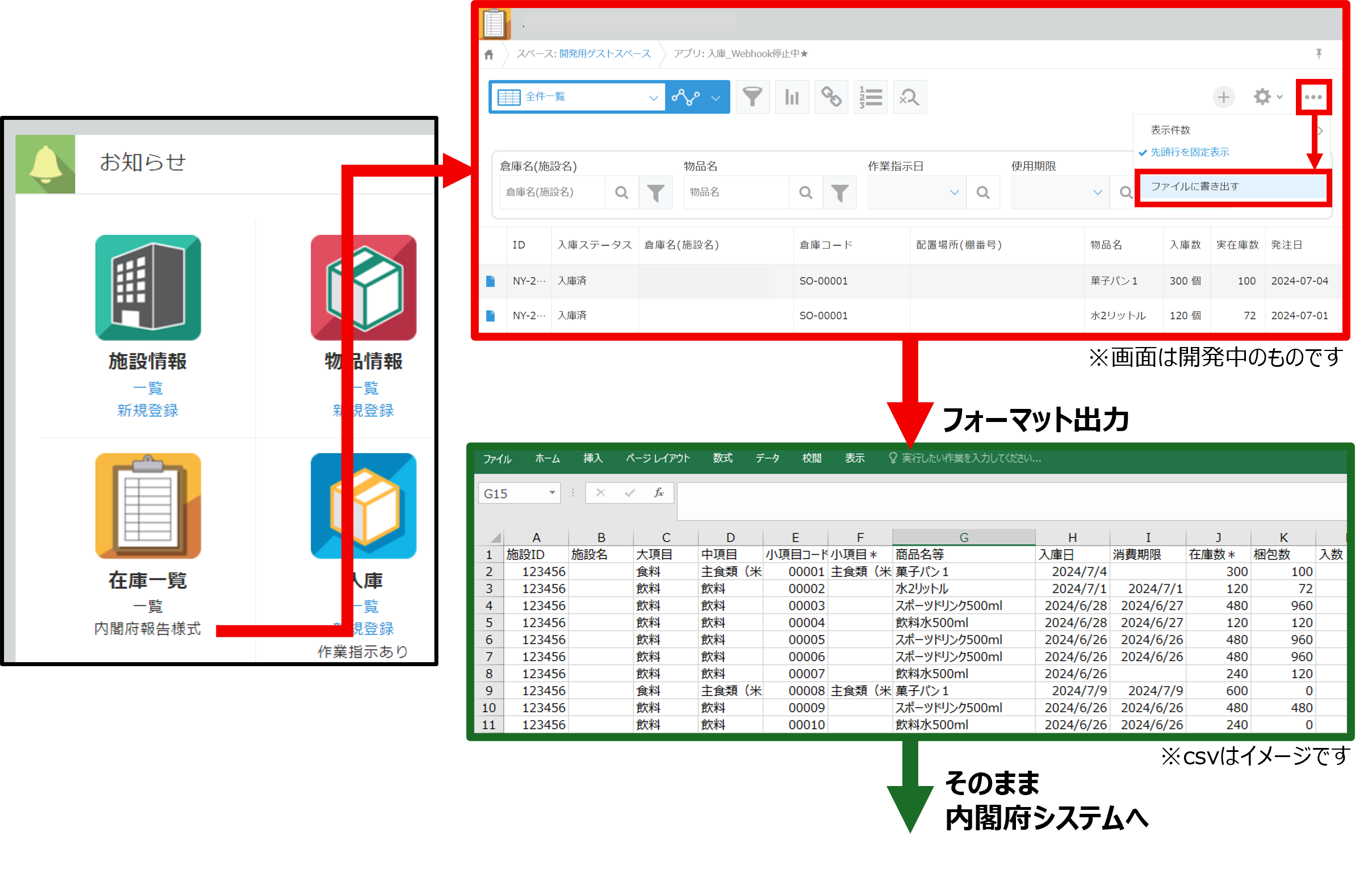Screen dimensions: 1372x882
Task: Open record icon for 菓子パン1 row
Action: [x=490, y=281]
